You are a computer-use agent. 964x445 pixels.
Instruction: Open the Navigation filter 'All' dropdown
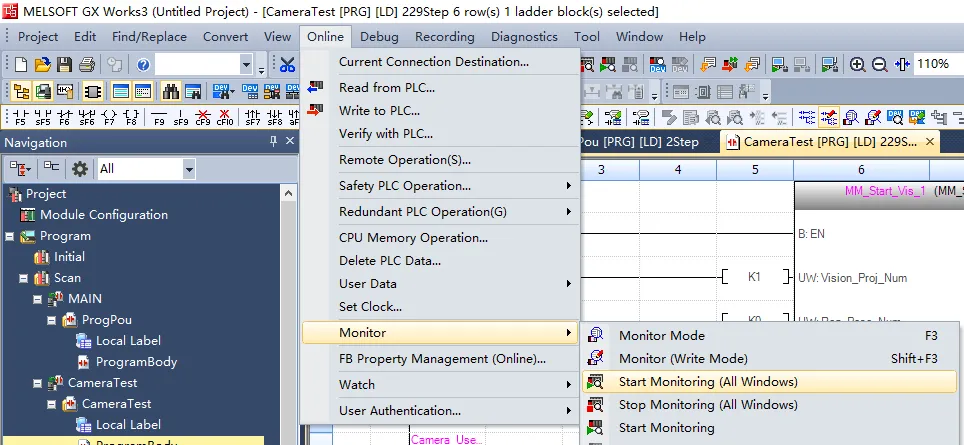pyautogui.click(x=188, y=168)
